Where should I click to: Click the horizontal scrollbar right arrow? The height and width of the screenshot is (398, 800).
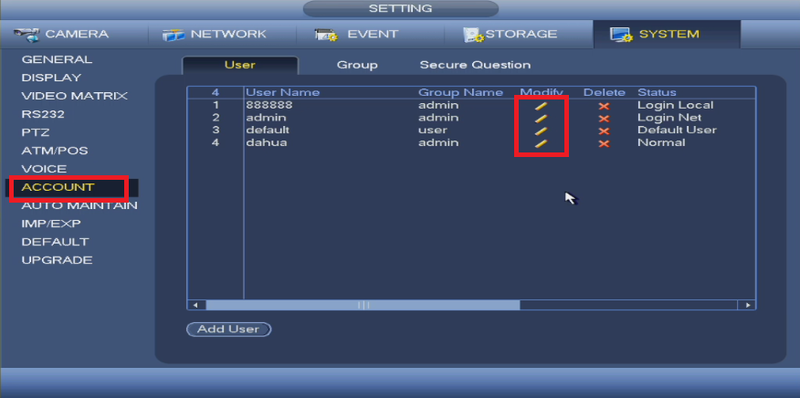[x=747, y=305]
